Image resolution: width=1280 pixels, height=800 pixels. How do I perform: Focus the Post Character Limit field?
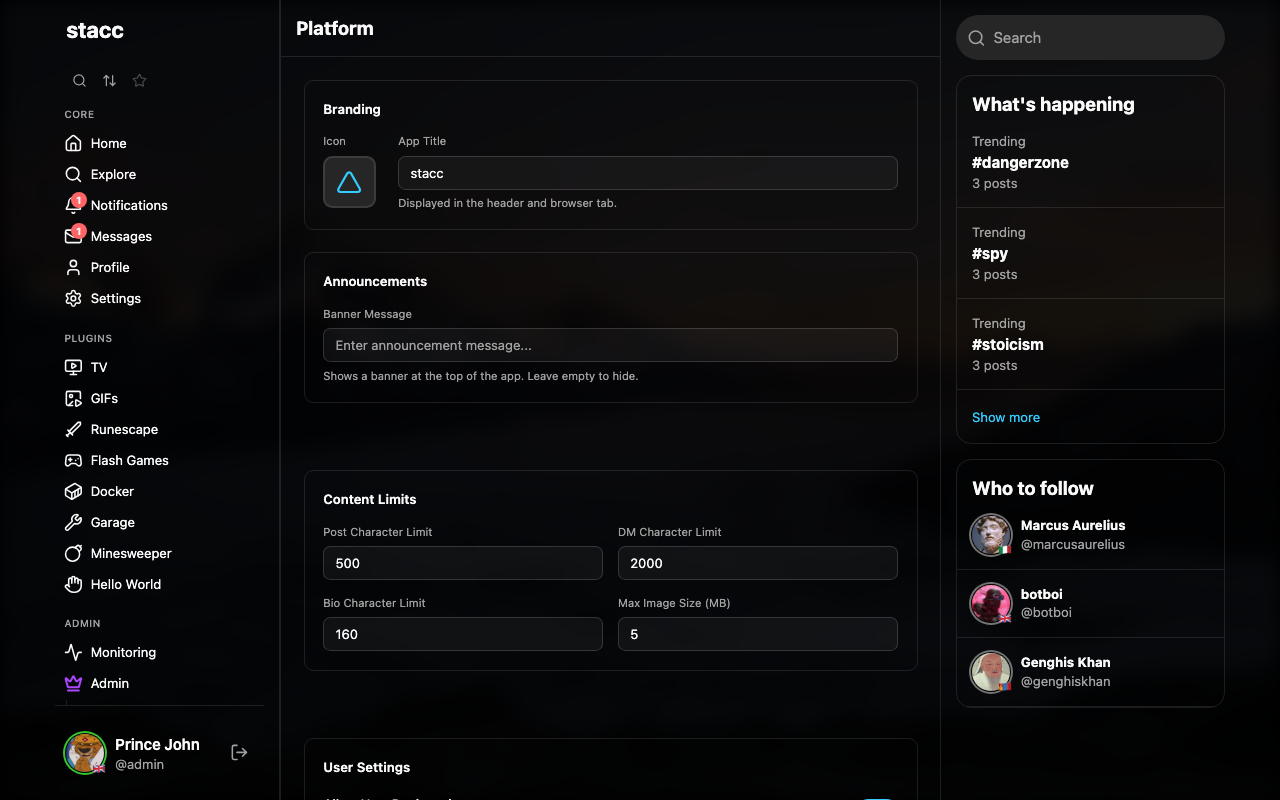click(462, 563)
